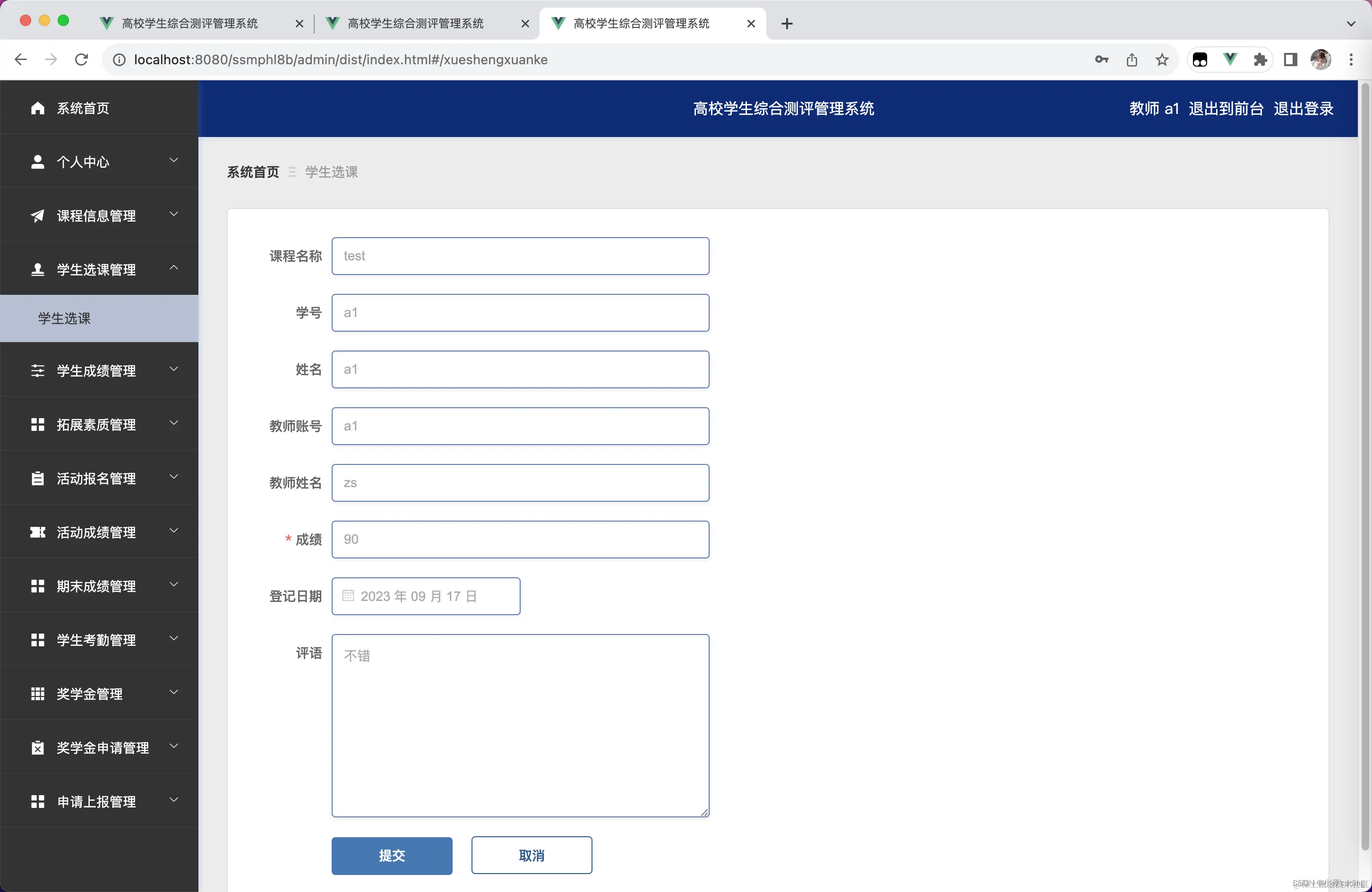Click the home icon beside 系统首页

(x=38, y=108)
